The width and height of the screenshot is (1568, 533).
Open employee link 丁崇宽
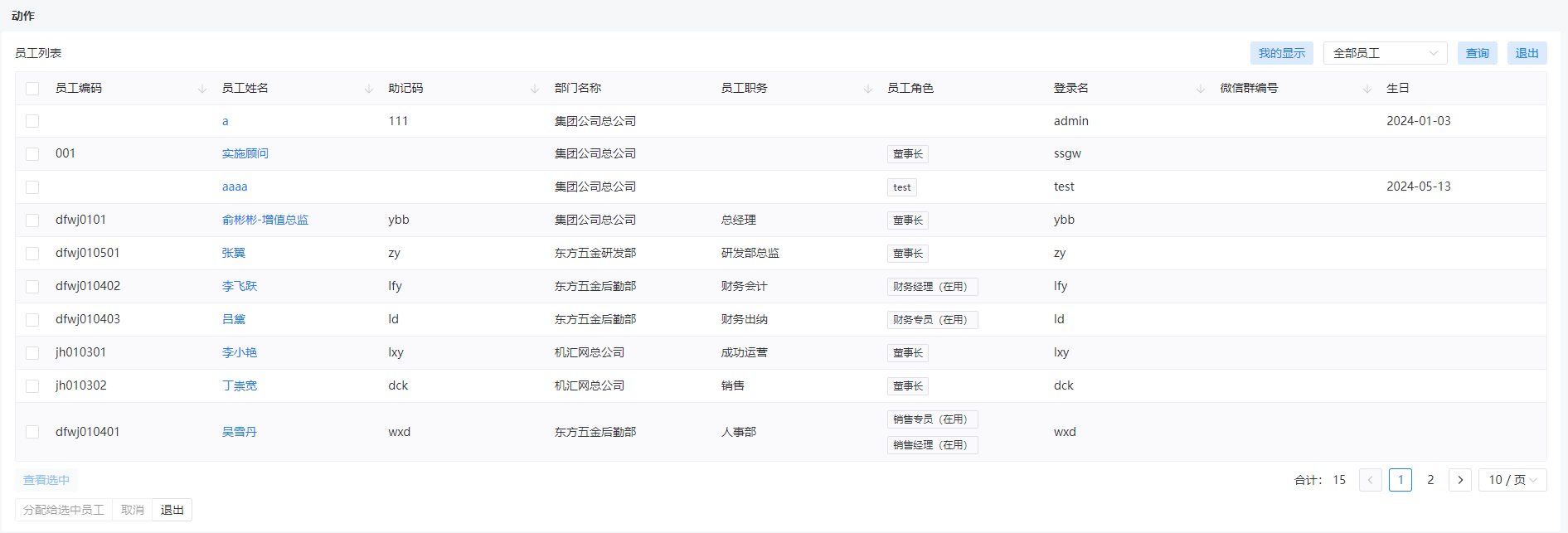[240, 385]
